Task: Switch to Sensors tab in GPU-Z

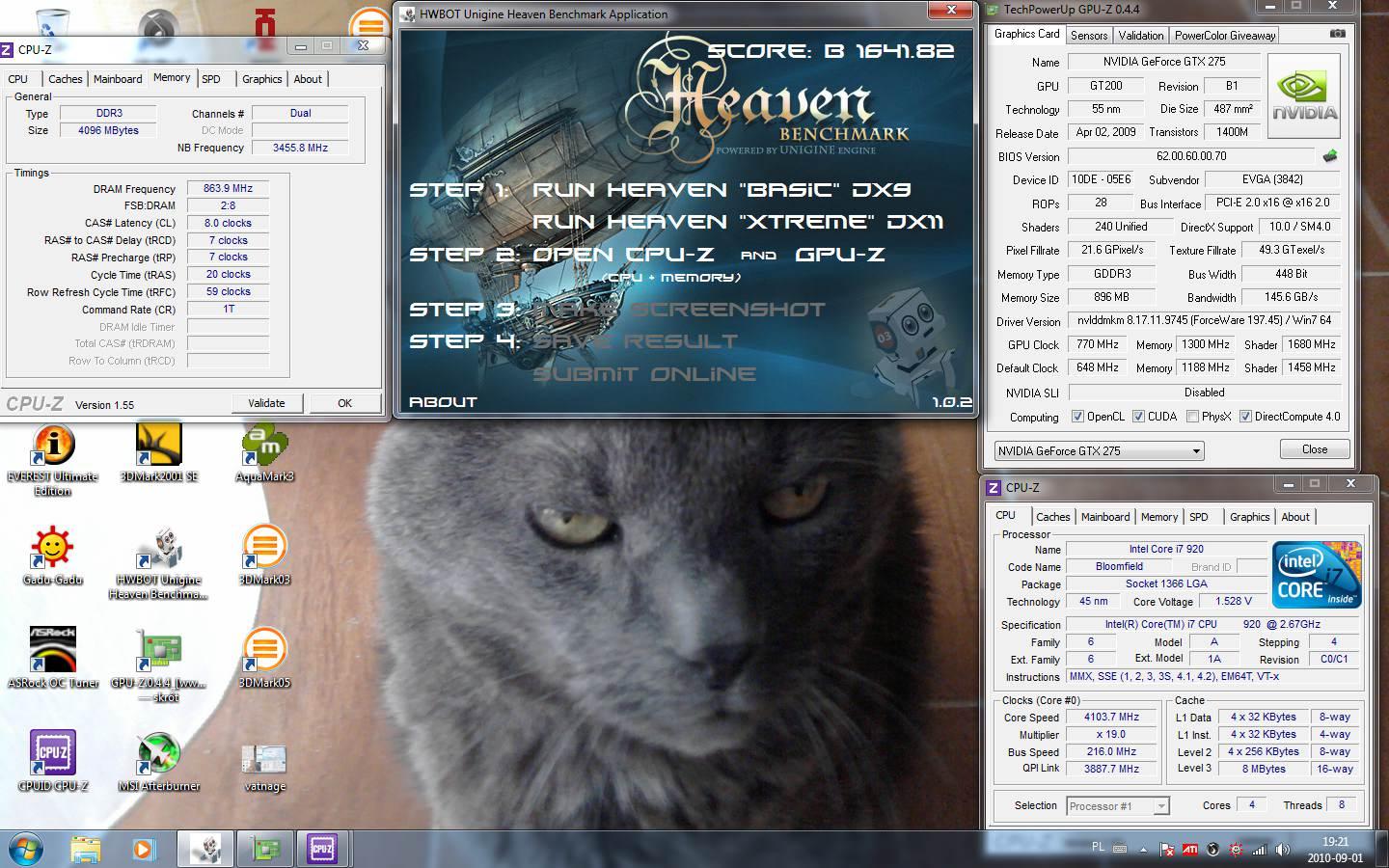Action: point(1089,36)
